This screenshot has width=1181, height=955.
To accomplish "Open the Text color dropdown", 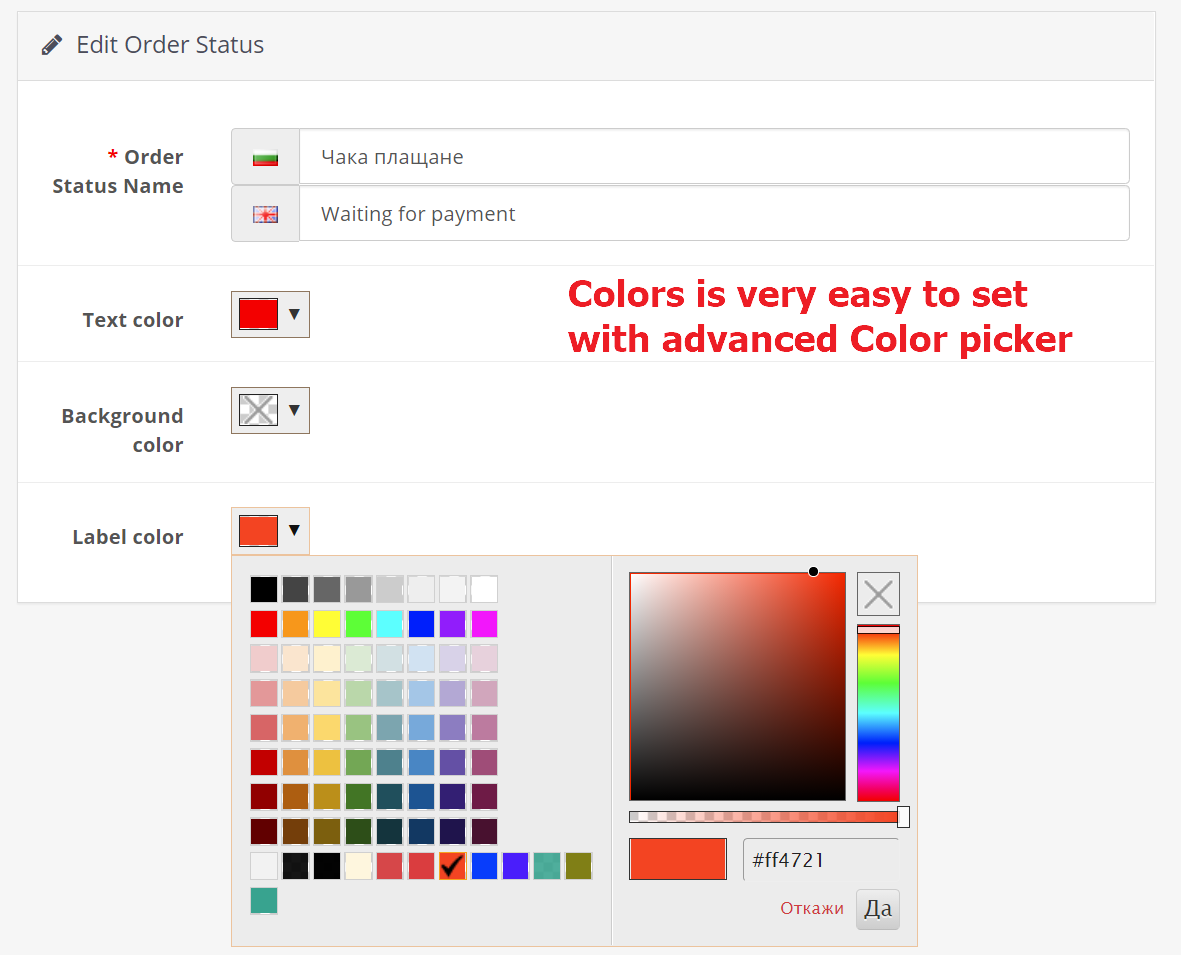I will click(x=270, y=314).
